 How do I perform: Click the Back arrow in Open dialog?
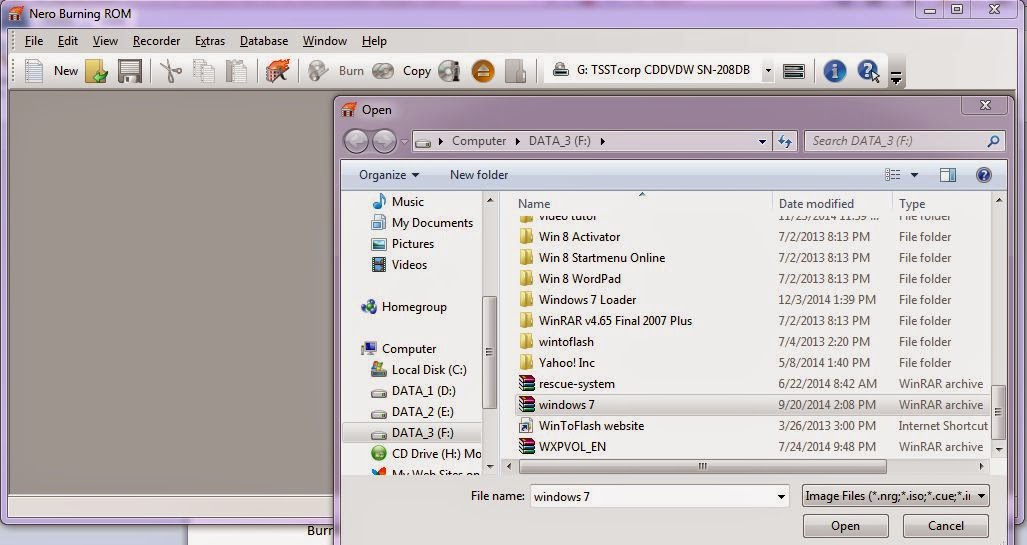tap(356, 141)
